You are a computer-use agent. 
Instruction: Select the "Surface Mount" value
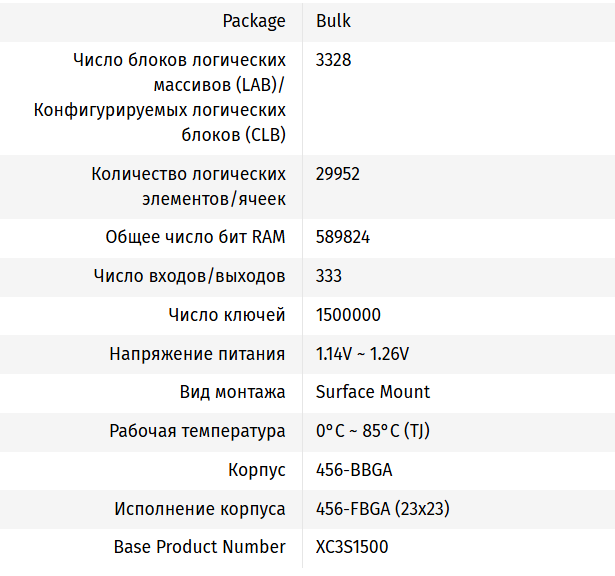[373, 392]
